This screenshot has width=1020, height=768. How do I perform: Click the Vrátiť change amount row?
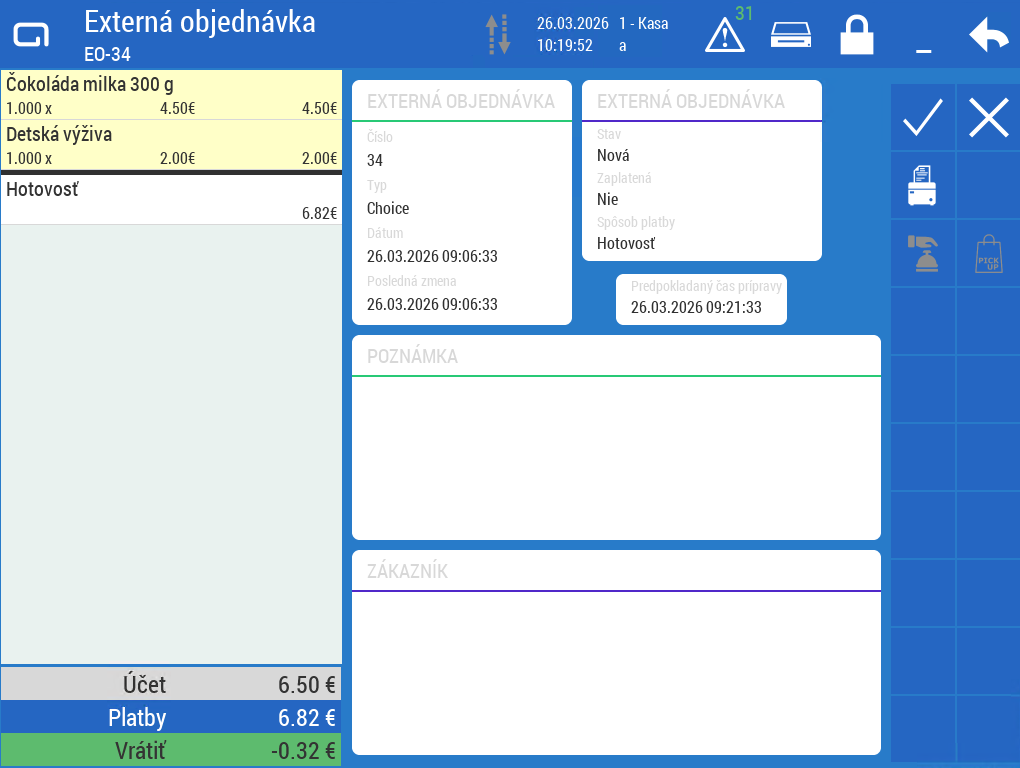coord(171,750)
